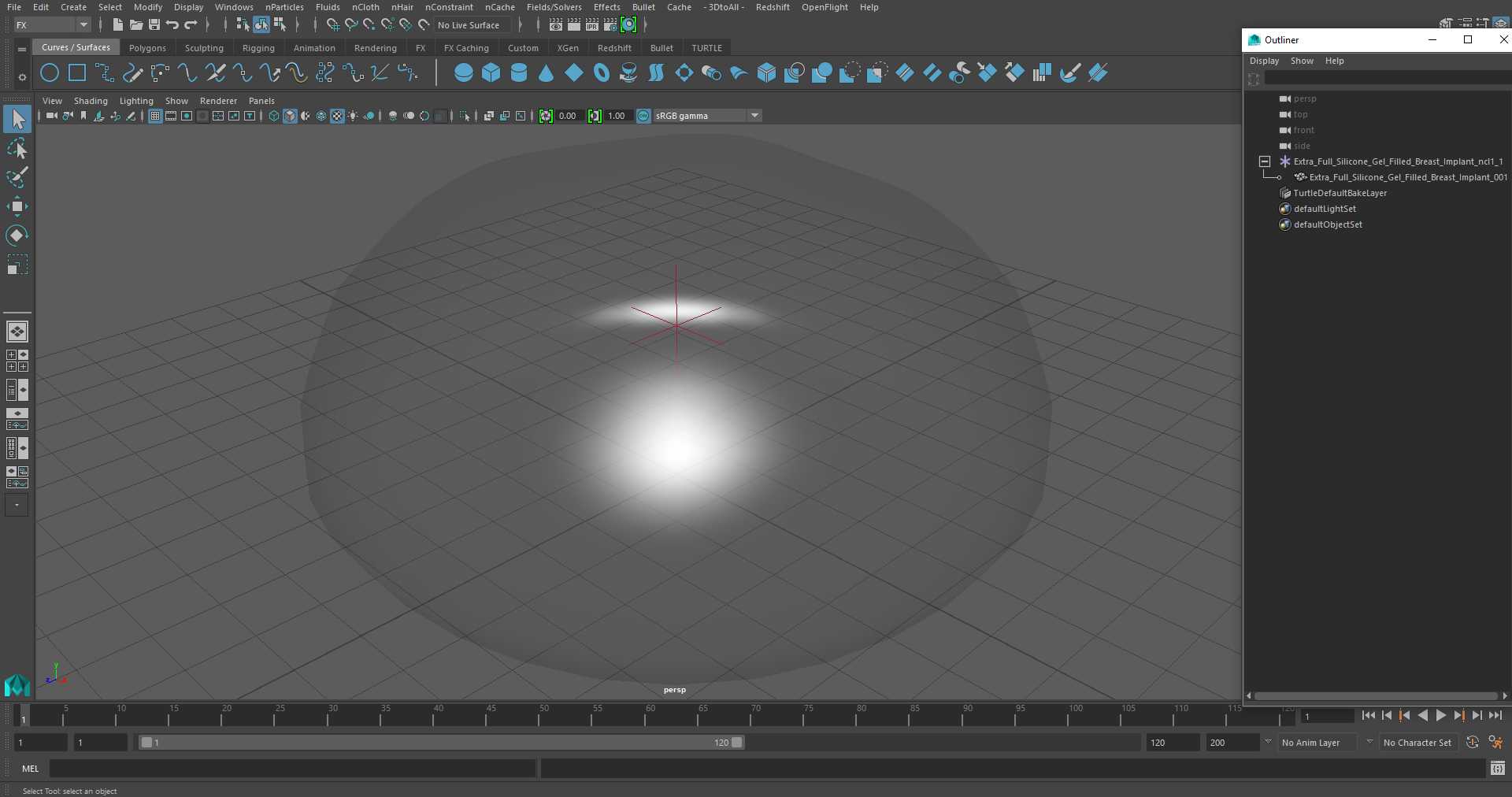This screenshot has width=1512, height=797.
Task: Open the FX menu set dropdown
Action: click(52, 25)
